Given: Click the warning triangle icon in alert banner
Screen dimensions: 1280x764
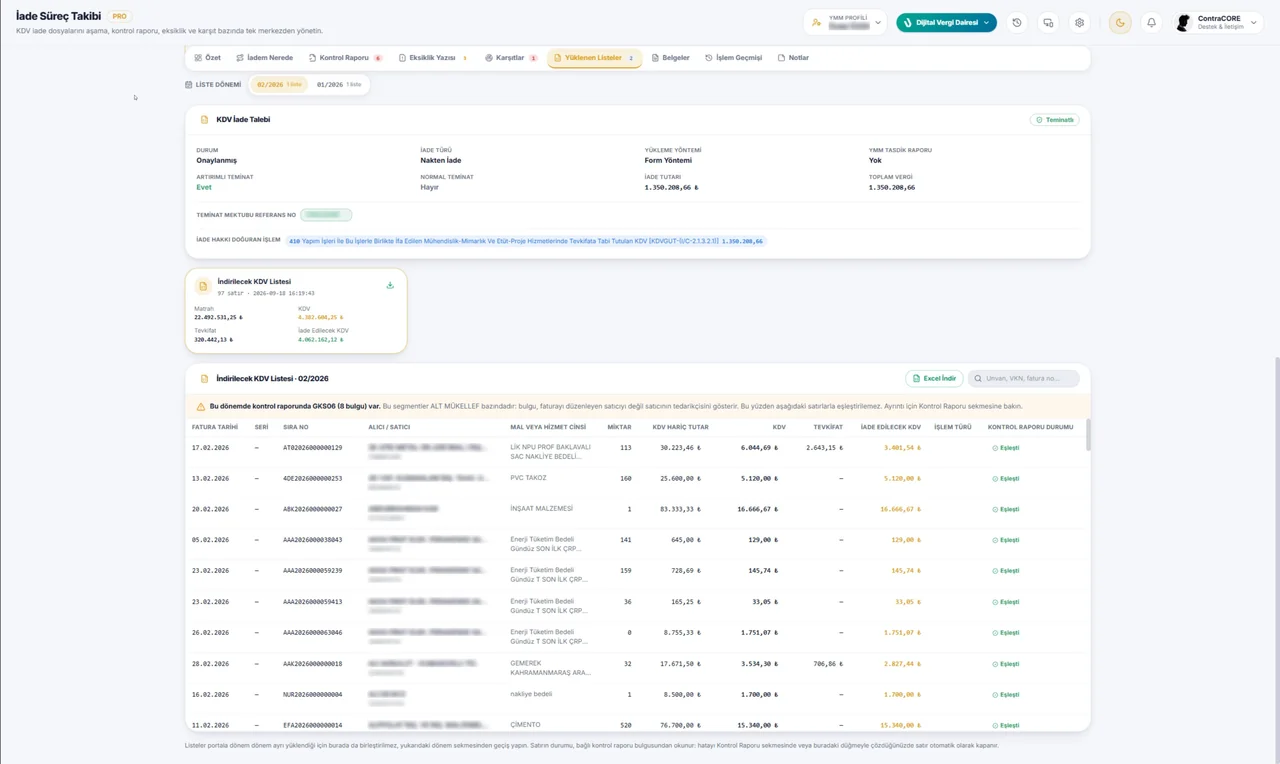Looking at the screenshot, I should [201, 407].
